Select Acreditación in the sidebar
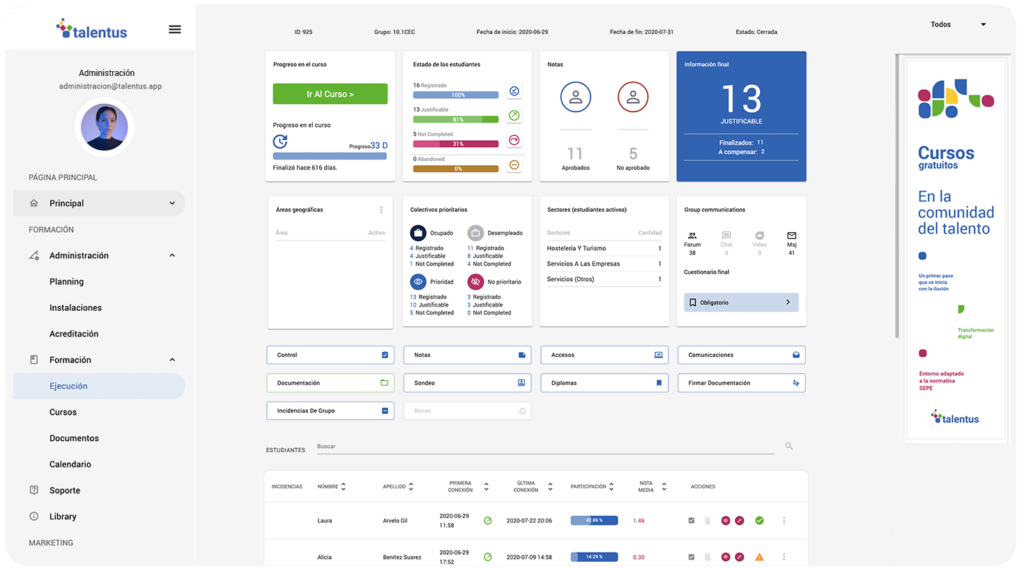 point(74,334)
